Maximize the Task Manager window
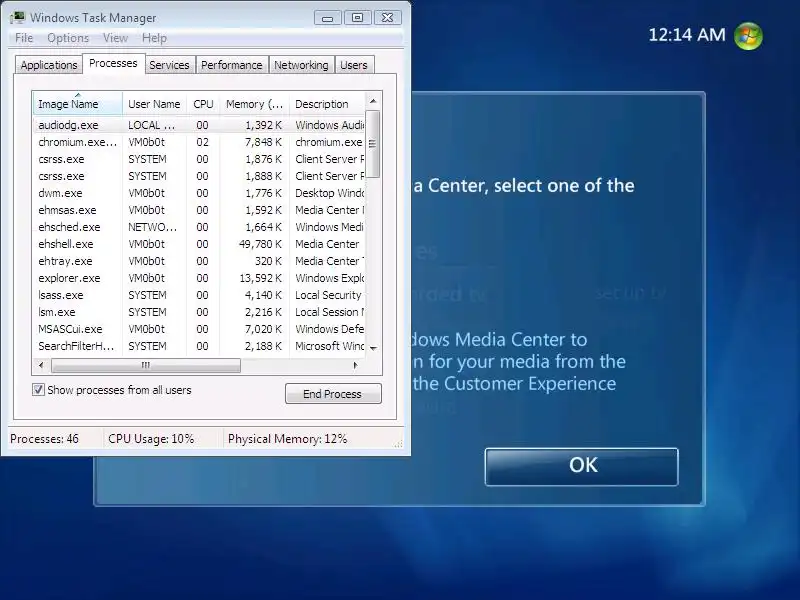The image size is (800, 600). pyautogui.click(x=358, y=18)
